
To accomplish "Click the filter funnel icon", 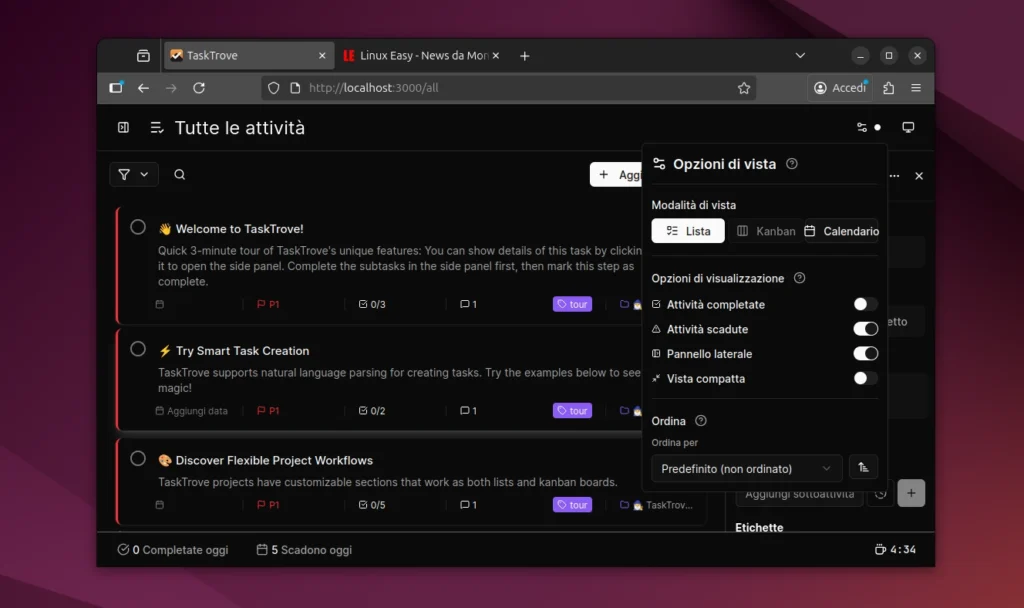I will pos(122,174).
